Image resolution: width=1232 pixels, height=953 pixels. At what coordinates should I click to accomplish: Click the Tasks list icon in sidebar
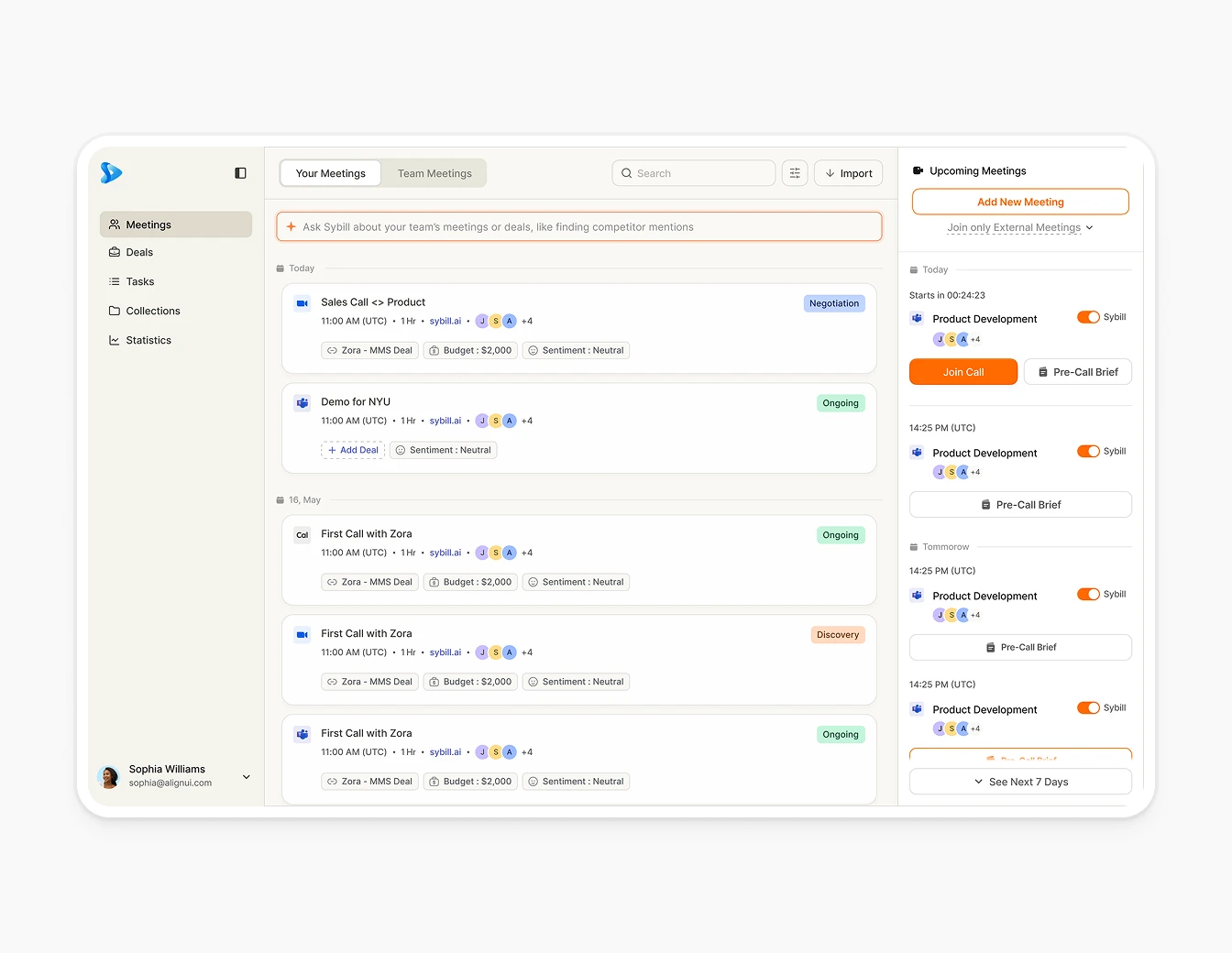[115, 281]
